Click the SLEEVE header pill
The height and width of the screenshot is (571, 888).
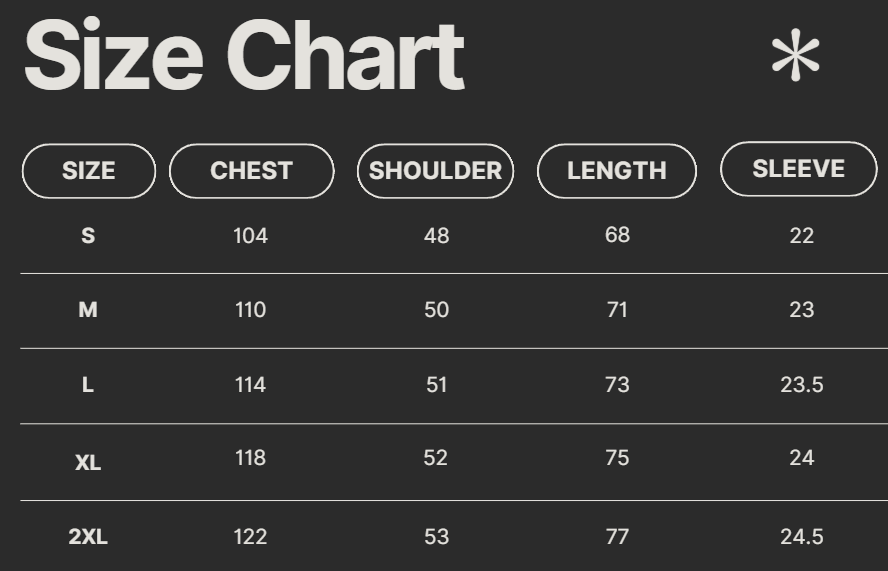click(x=798, y=169)
